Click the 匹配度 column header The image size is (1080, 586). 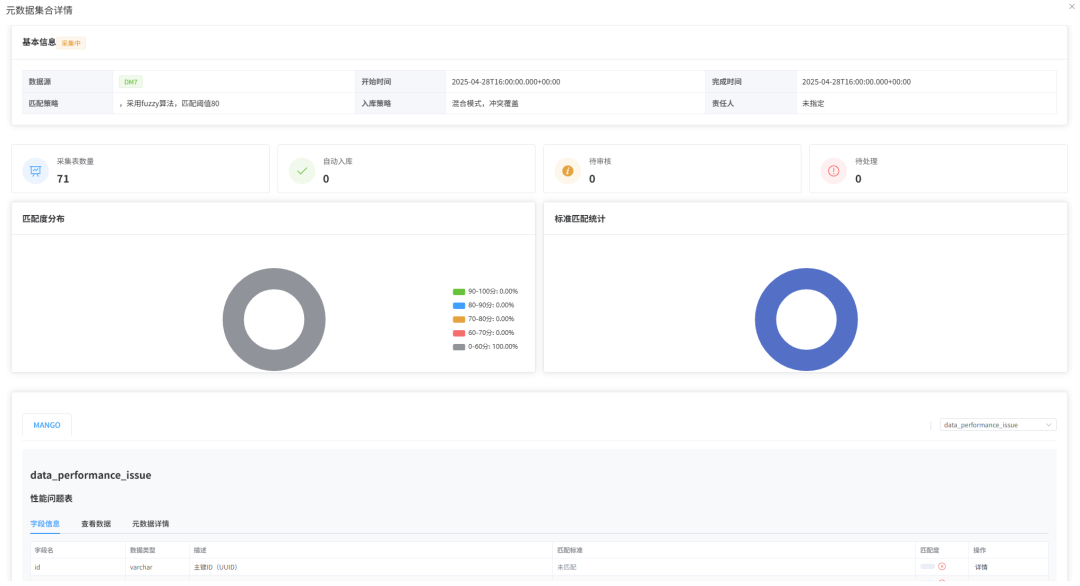coord(929,550)
